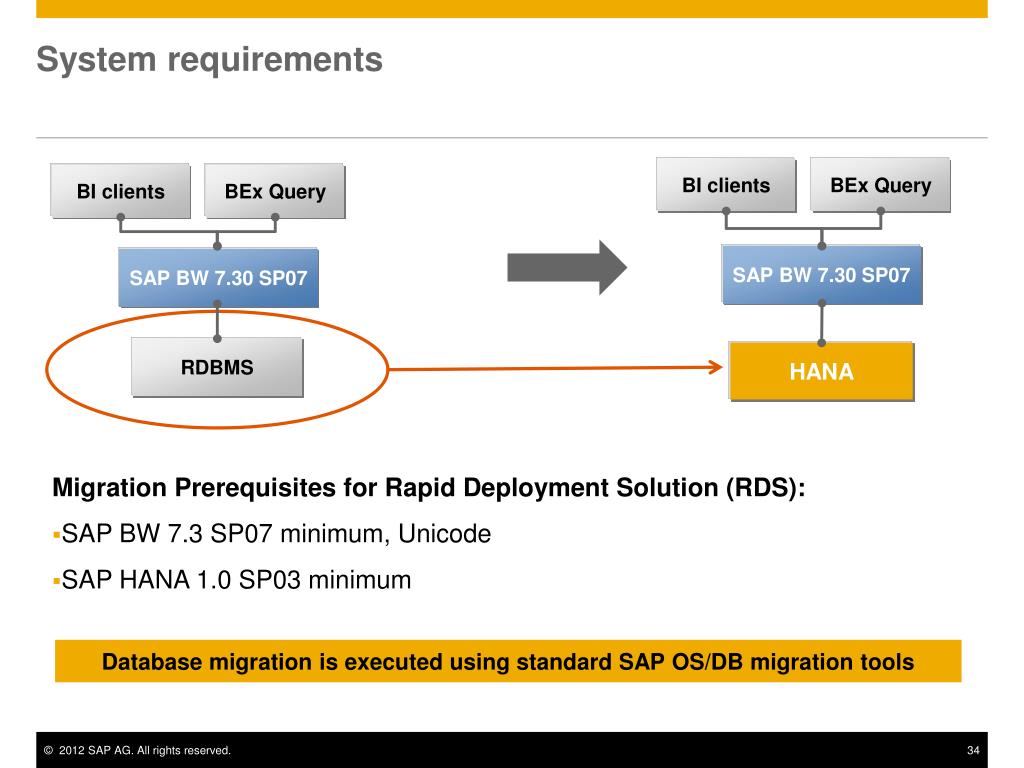Click the orange HANA box
1024x768 pixels.
click(822, 371)
